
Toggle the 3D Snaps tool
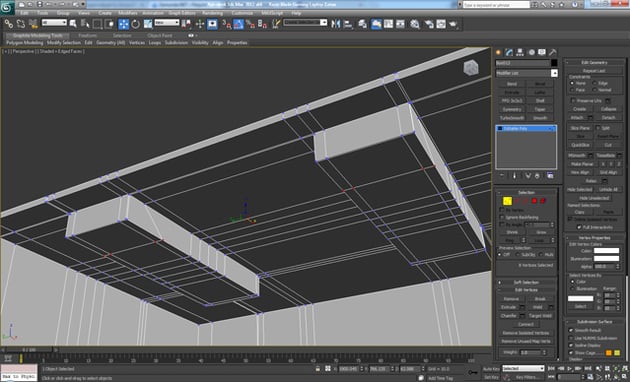pyautogui.click(x=227, y=24)
